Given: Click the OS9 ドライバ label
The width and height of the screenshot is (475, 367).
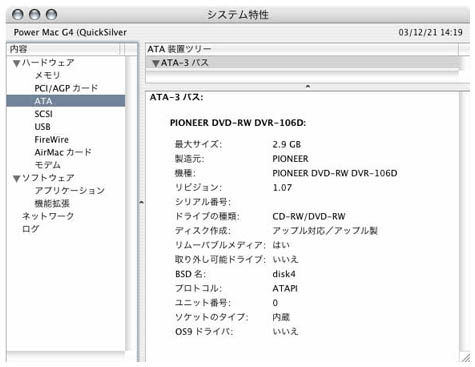Looking at the screenshot, I should pos(204,332).
